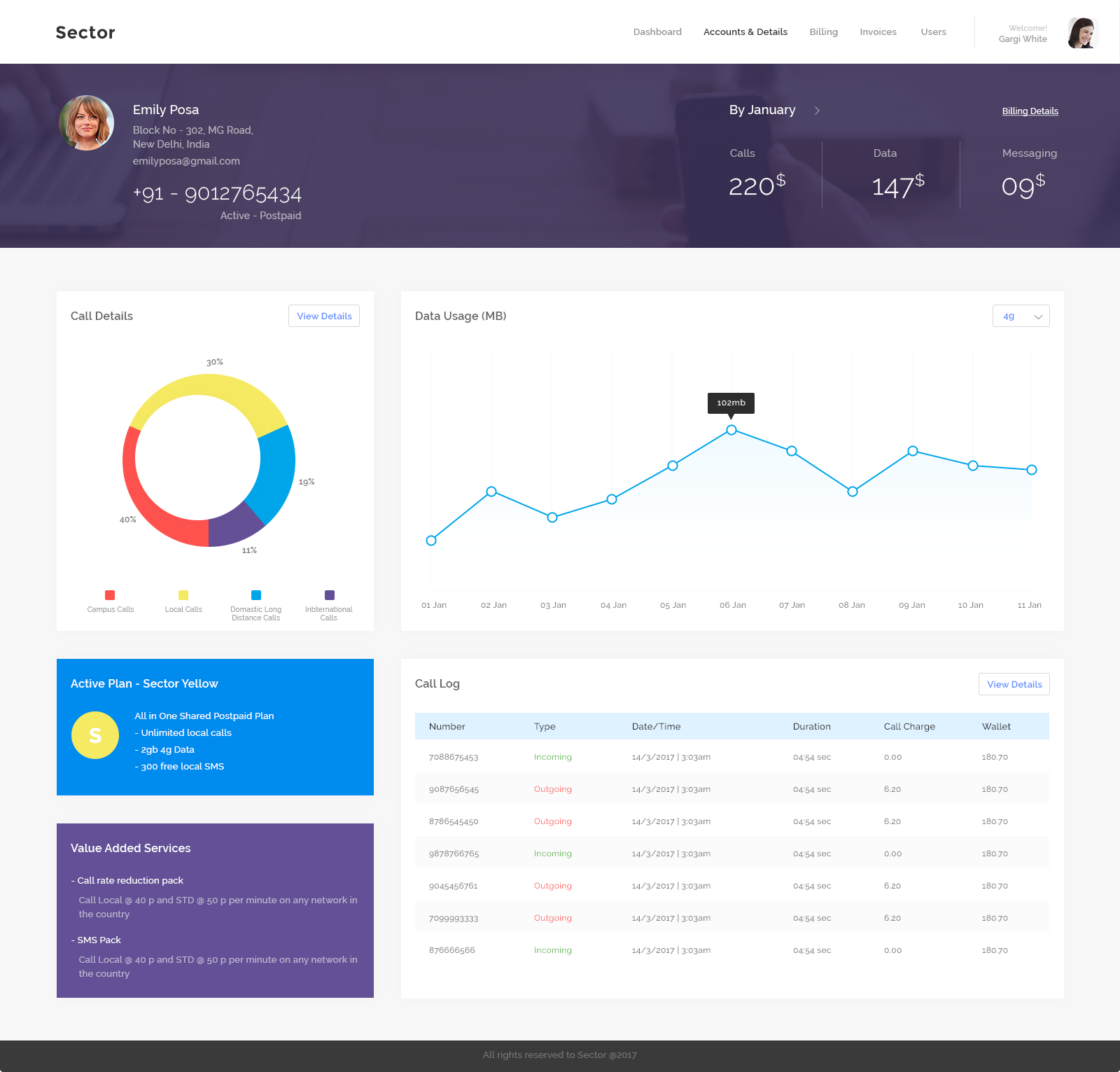Click the Domestic Long Distance blue swatch
The height and width of the screenshot is (1072, 1120).
(256, 595)
